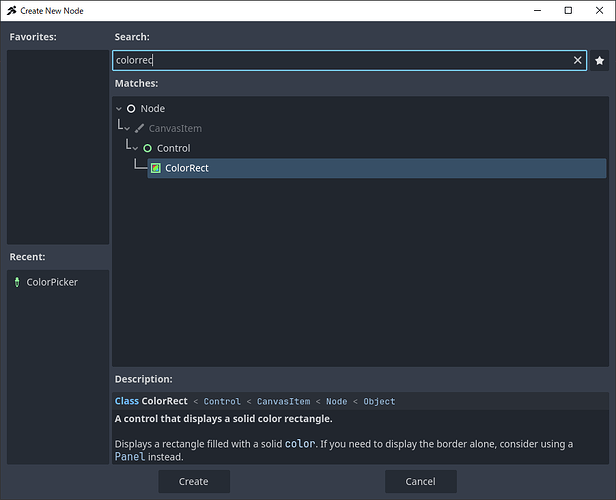The width and height of the screenshot is (616, 500).
Task: Click the Node circle icon in Matches tree
Action: coord(131,108)
